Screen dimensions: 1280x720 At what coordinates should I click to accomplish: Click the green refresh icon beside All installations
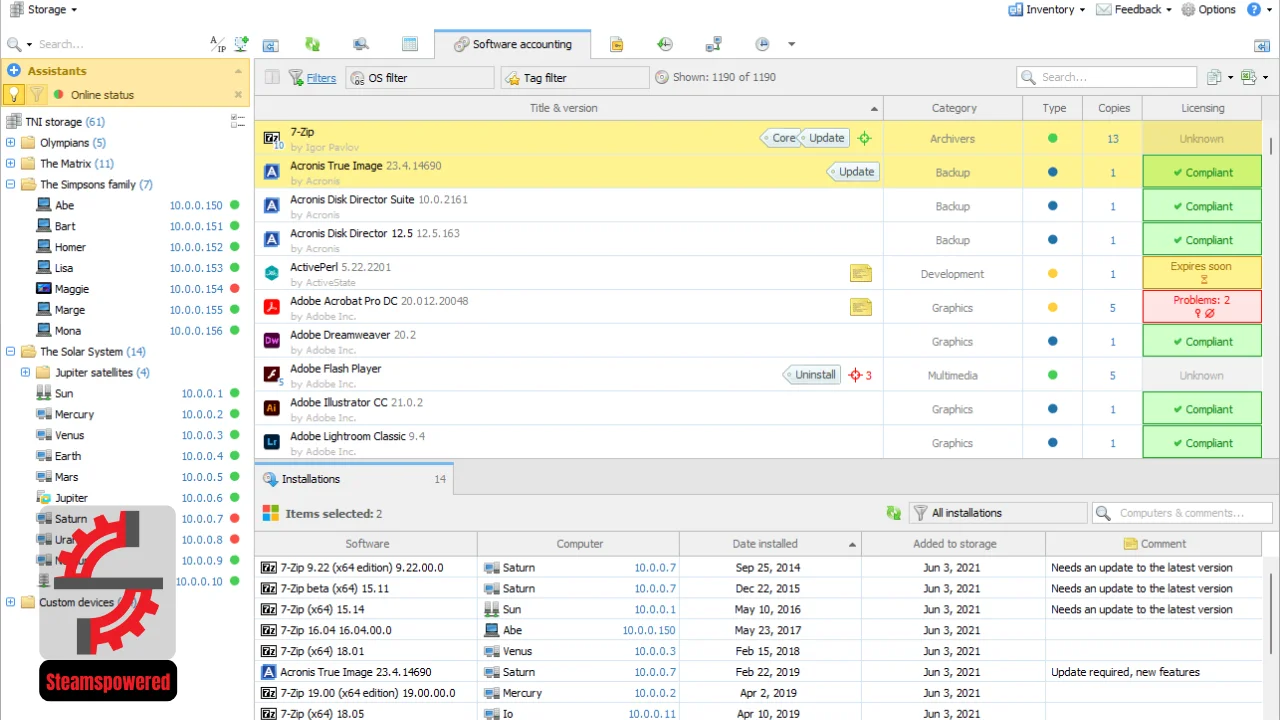point(894,513)
